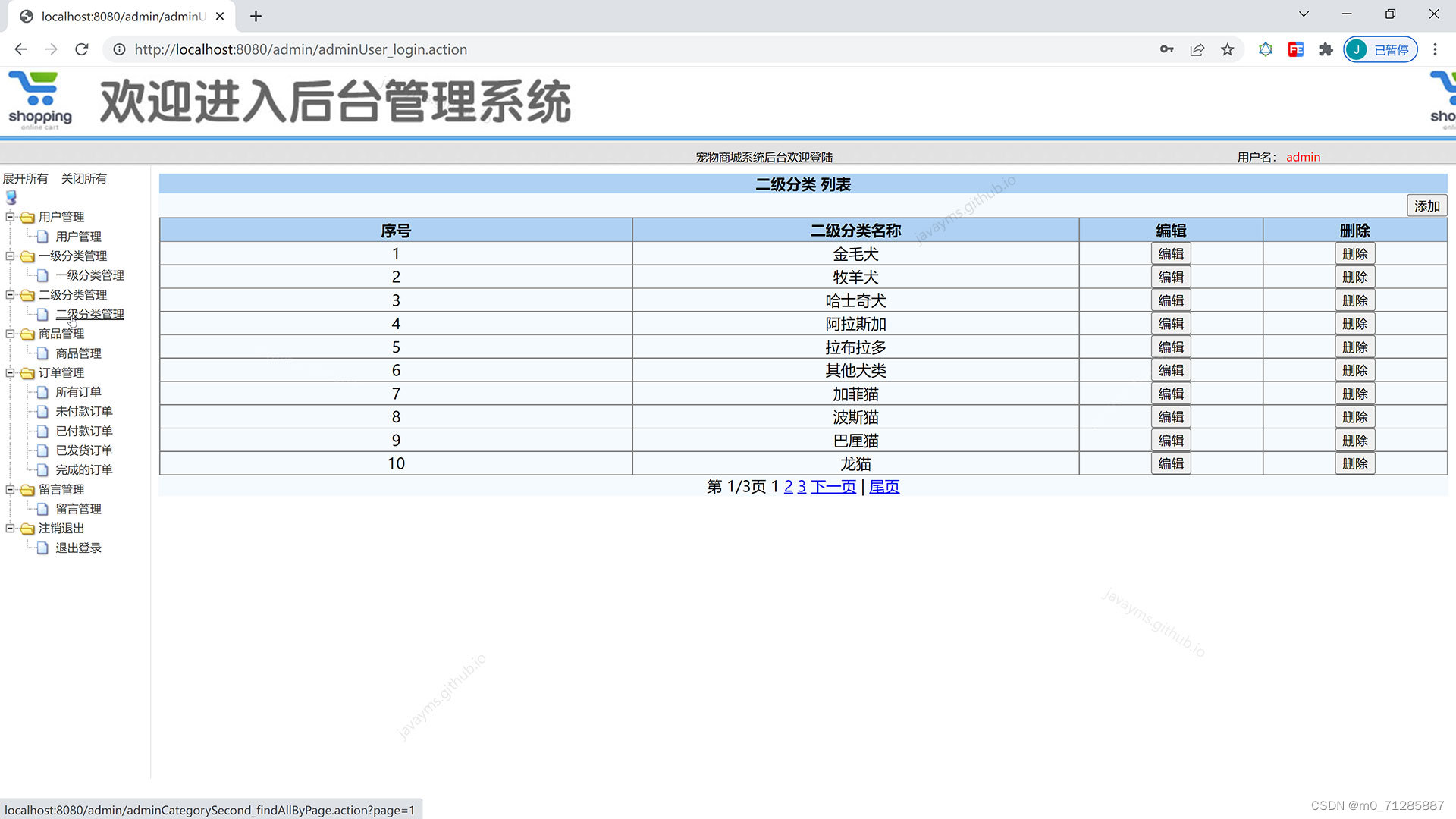The image size is (1456, 819).
Task: Edit the 哈士奇犬 row
Action: pos(1171,300)
